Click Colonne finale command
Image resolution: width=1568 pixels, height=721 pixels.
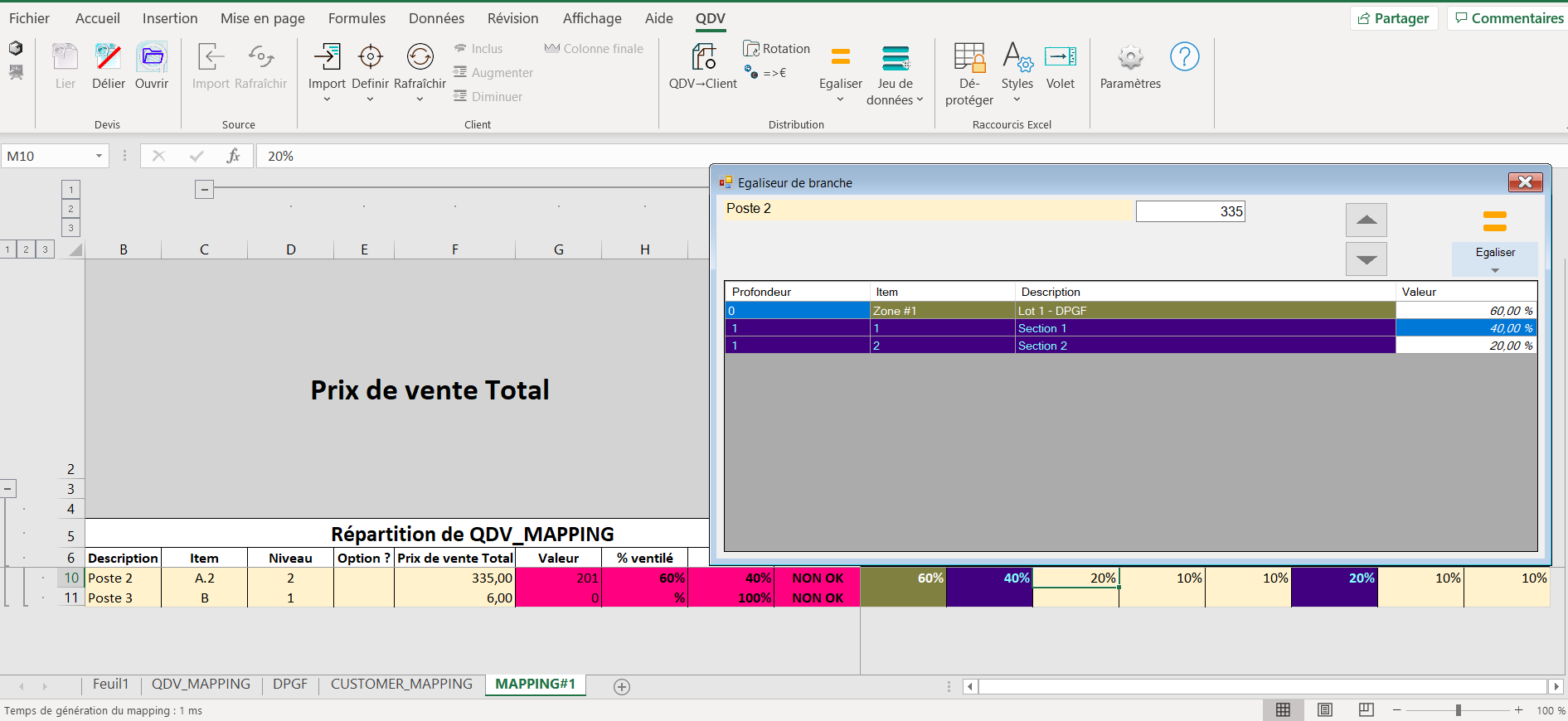(594, 49)
